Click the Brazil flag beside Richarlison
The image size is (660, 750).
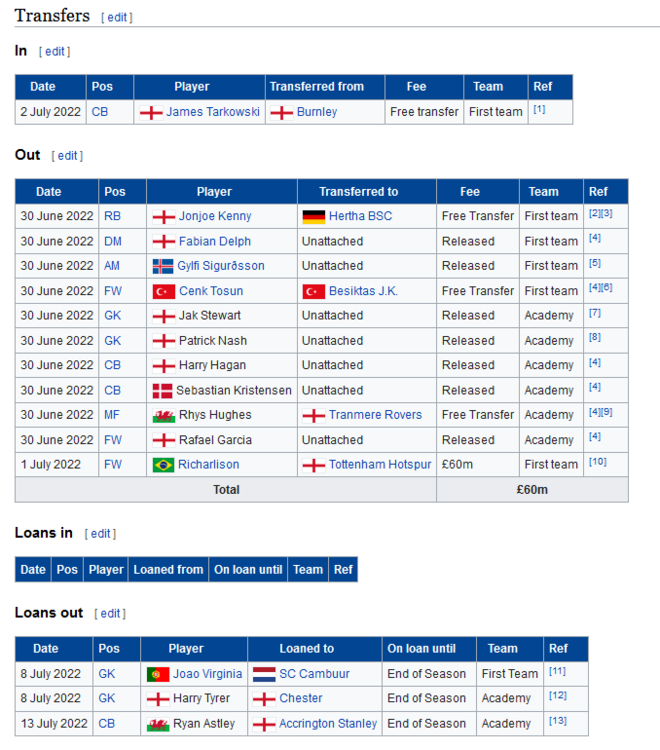click(162, 465)
